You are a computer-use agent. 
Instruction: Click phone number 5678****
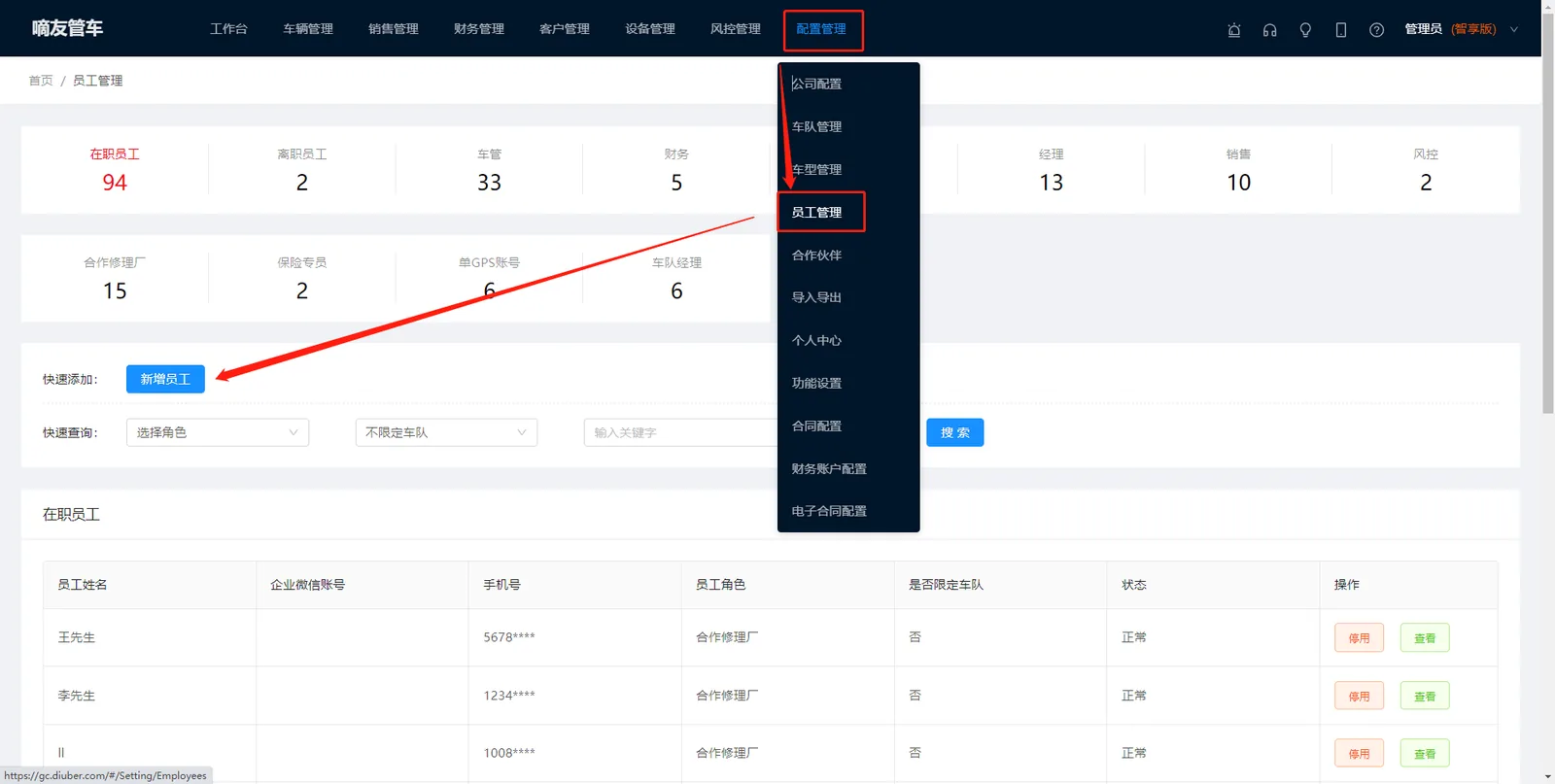pyautogui.click(x=509, y=637)
